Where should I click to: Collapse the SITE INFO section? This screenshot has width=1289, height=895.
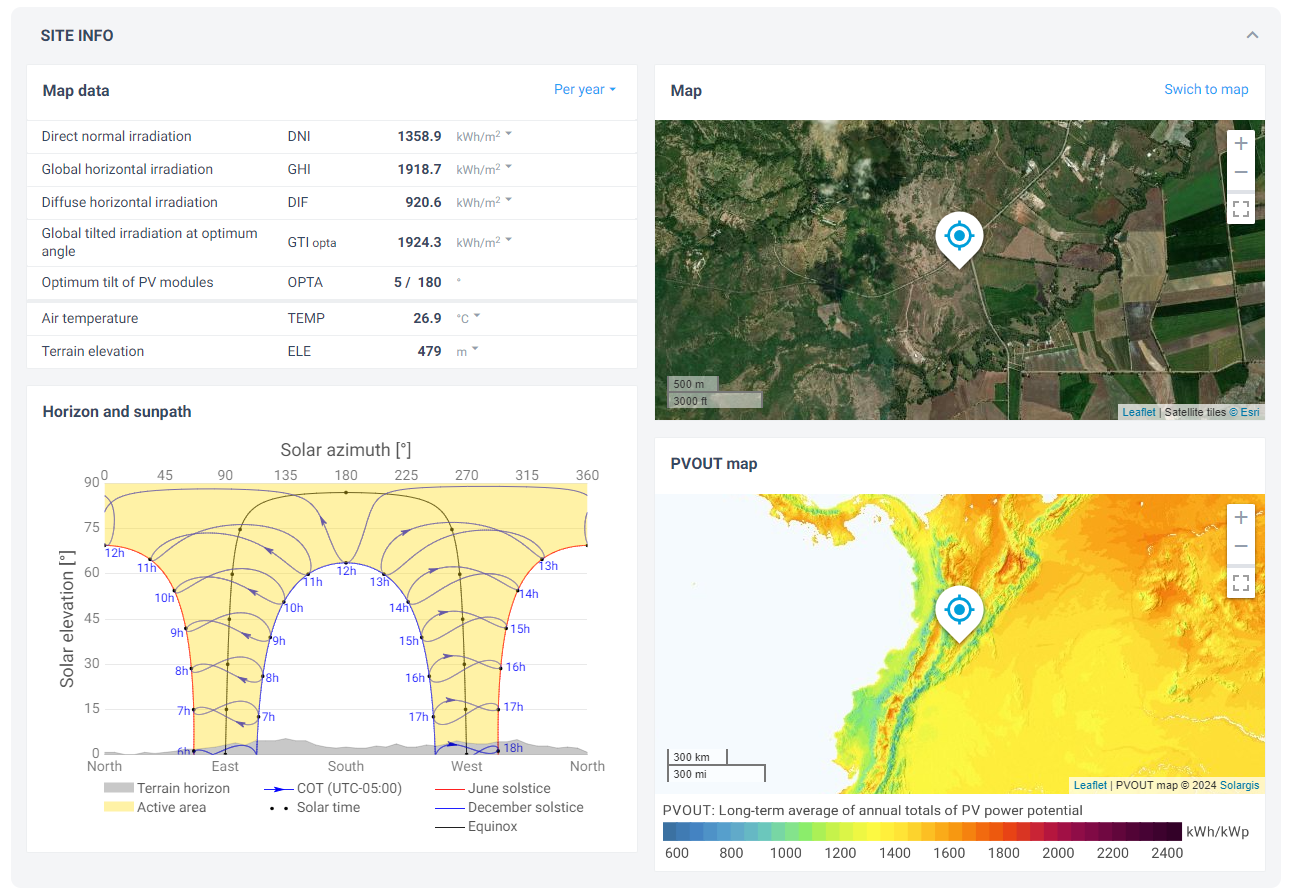pos(1252,35)
